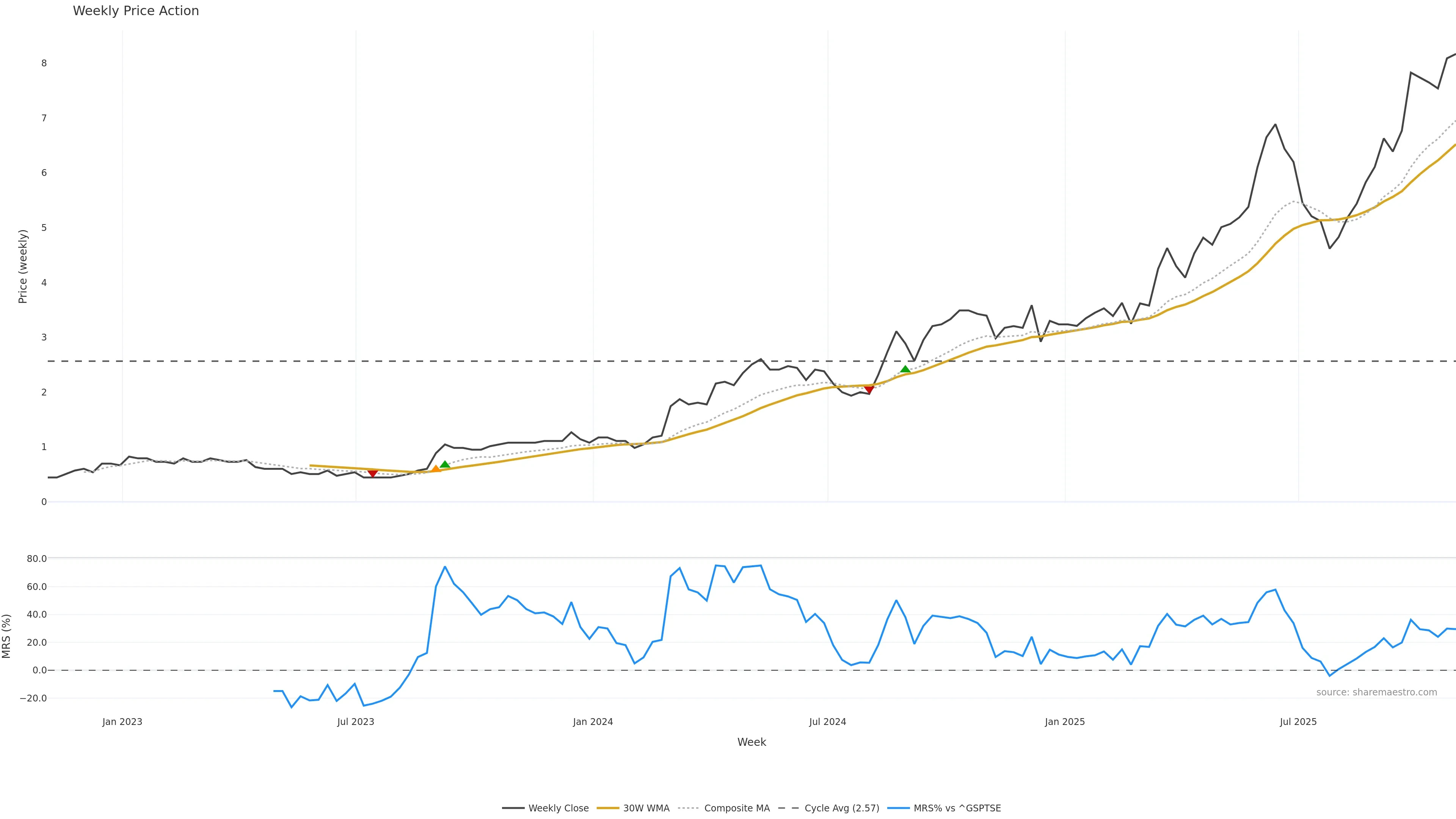Viewport: 1456px width, 819px height.
Task: Click the Jan 2024 x-axis tick label
Action: click(x=593, y=722)
